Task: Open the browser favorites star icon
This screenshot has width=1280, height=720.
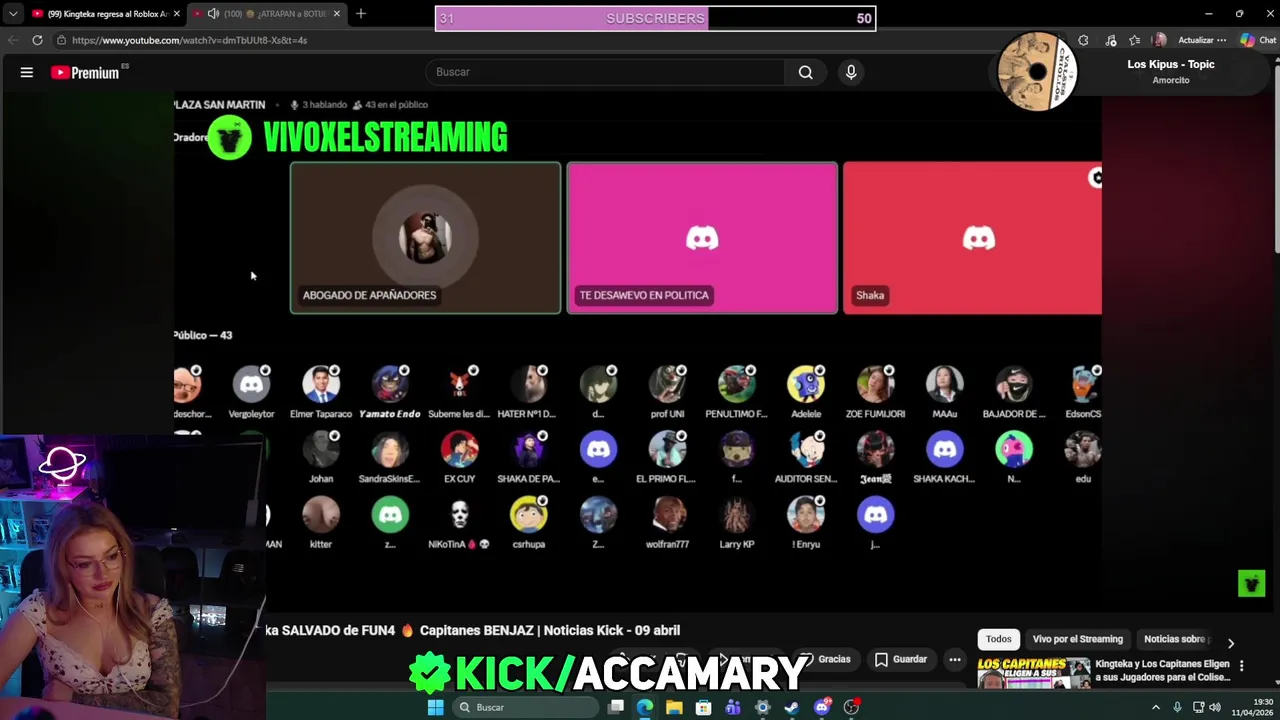Action: click(x=1134, y=40)
